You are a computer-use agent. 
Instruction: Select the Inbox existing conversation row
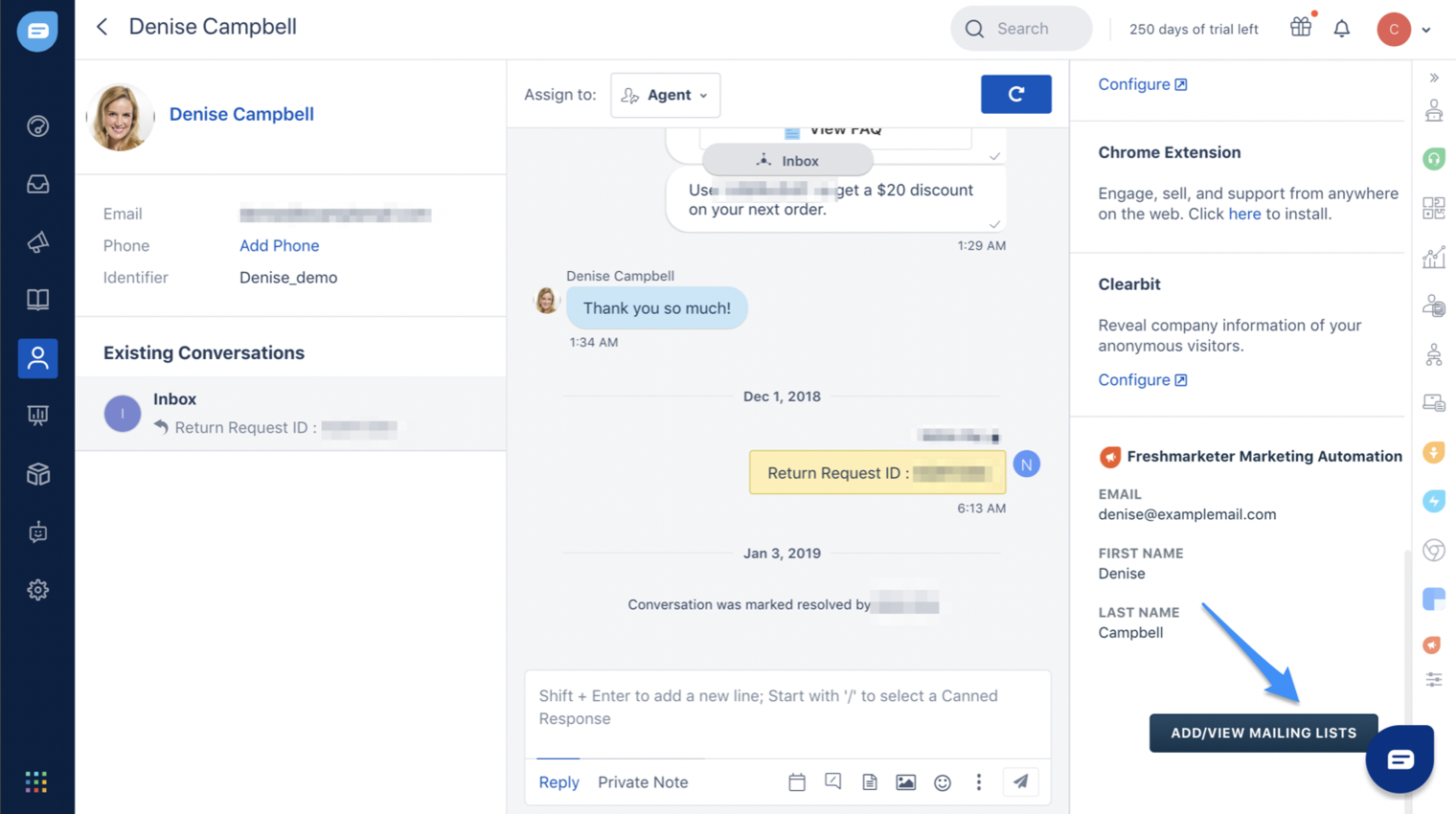point(291,413)
